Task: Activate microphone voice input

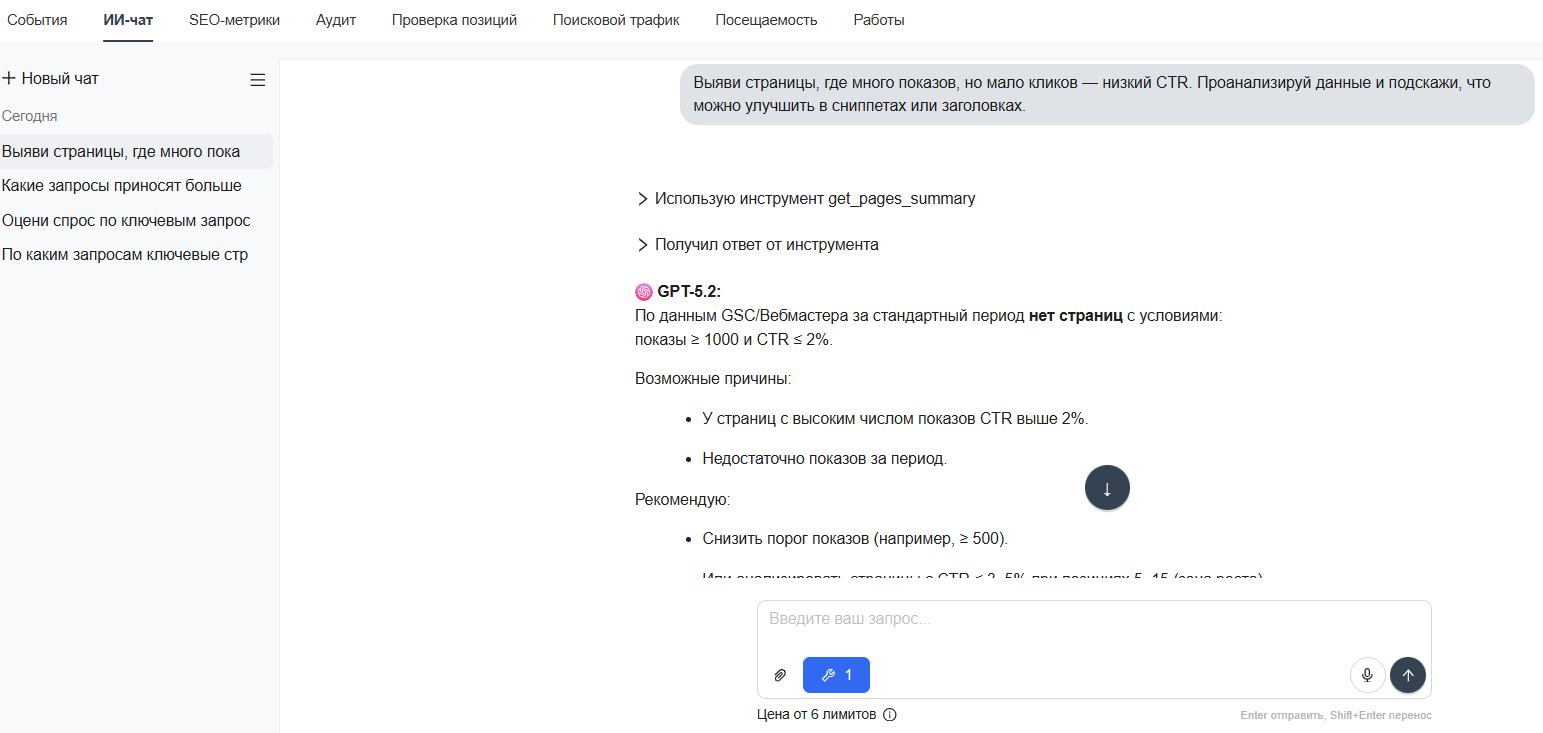Action: pos(1367,675)
